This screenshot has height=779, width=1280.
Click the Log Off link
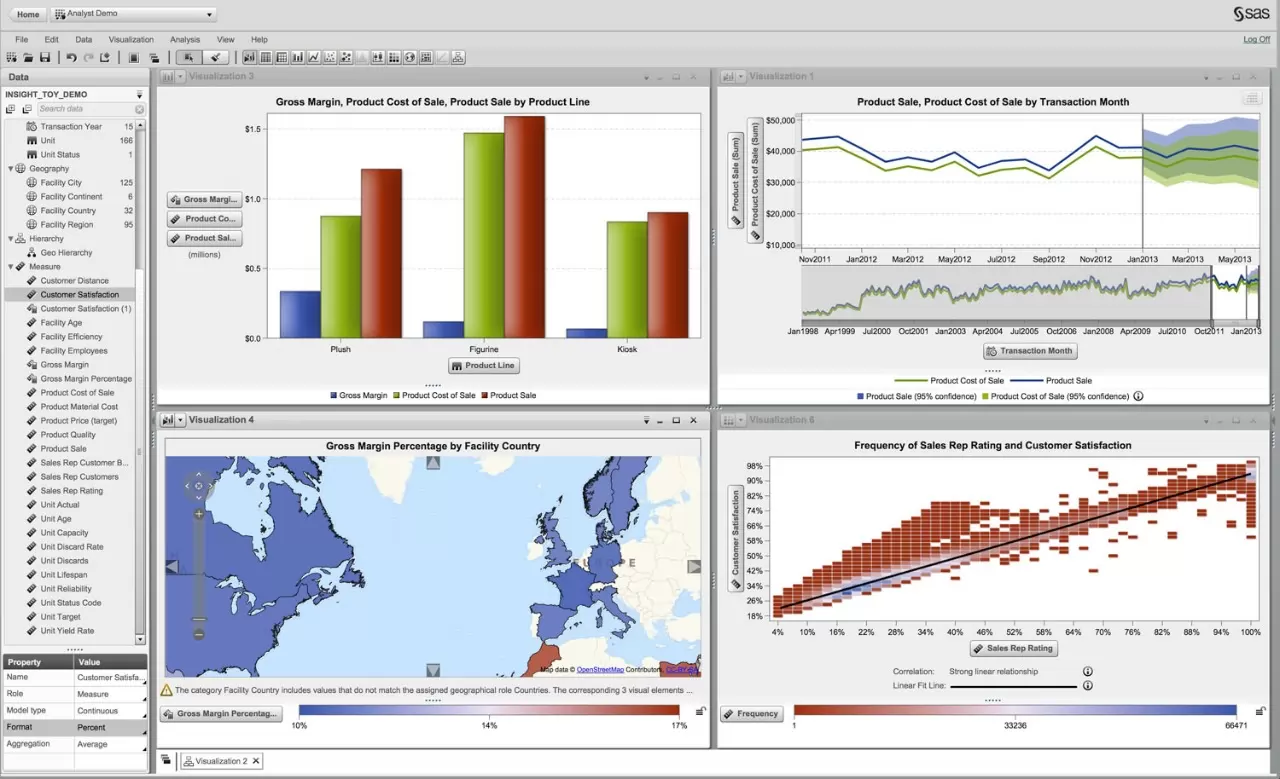coord(1256,39)
